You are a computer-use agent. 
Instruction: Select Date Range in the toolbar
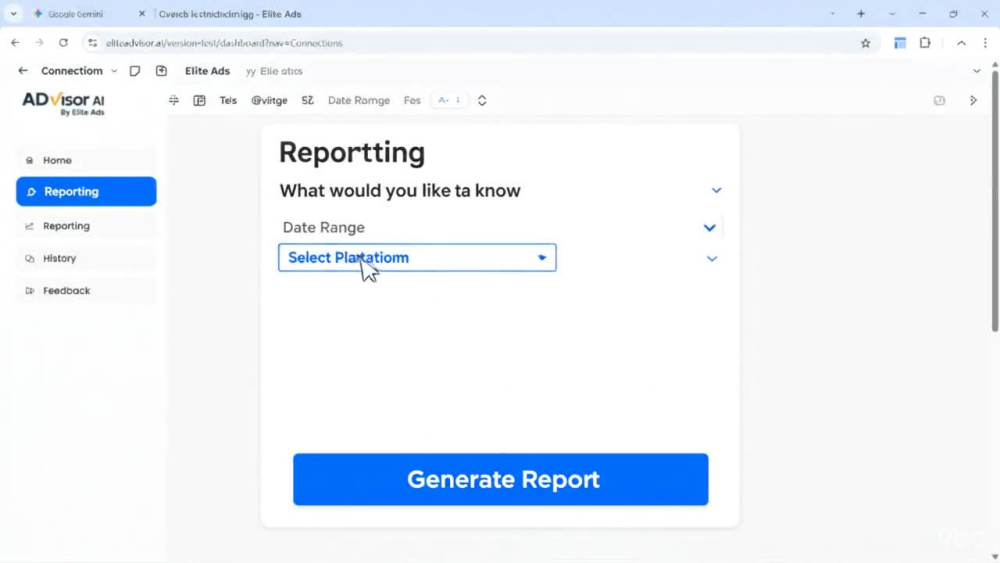point(358,100)
